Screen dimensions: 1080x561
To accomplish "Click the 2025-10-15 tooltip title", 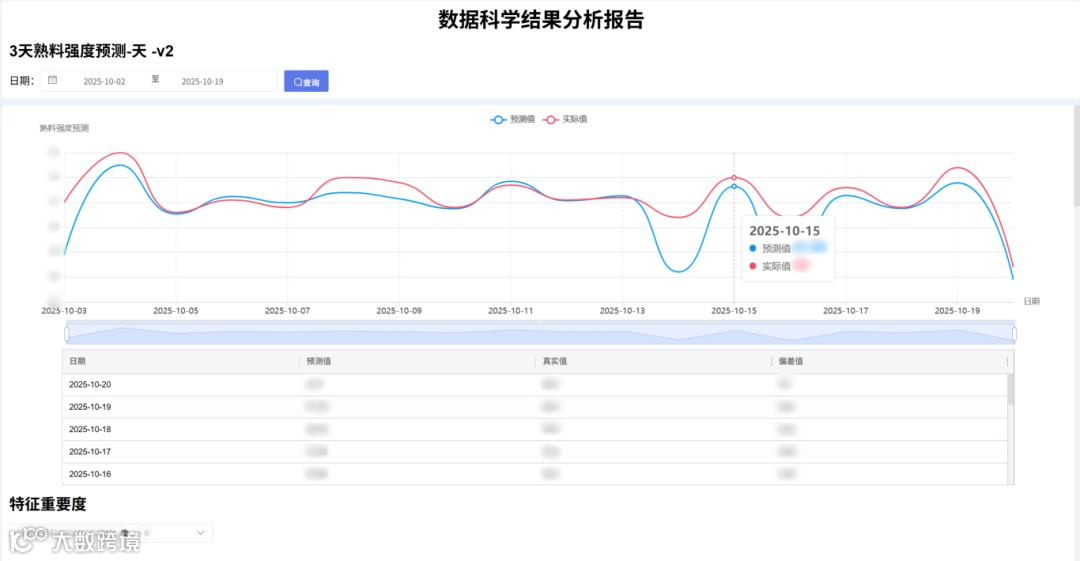I will click(x=785, y=231).
